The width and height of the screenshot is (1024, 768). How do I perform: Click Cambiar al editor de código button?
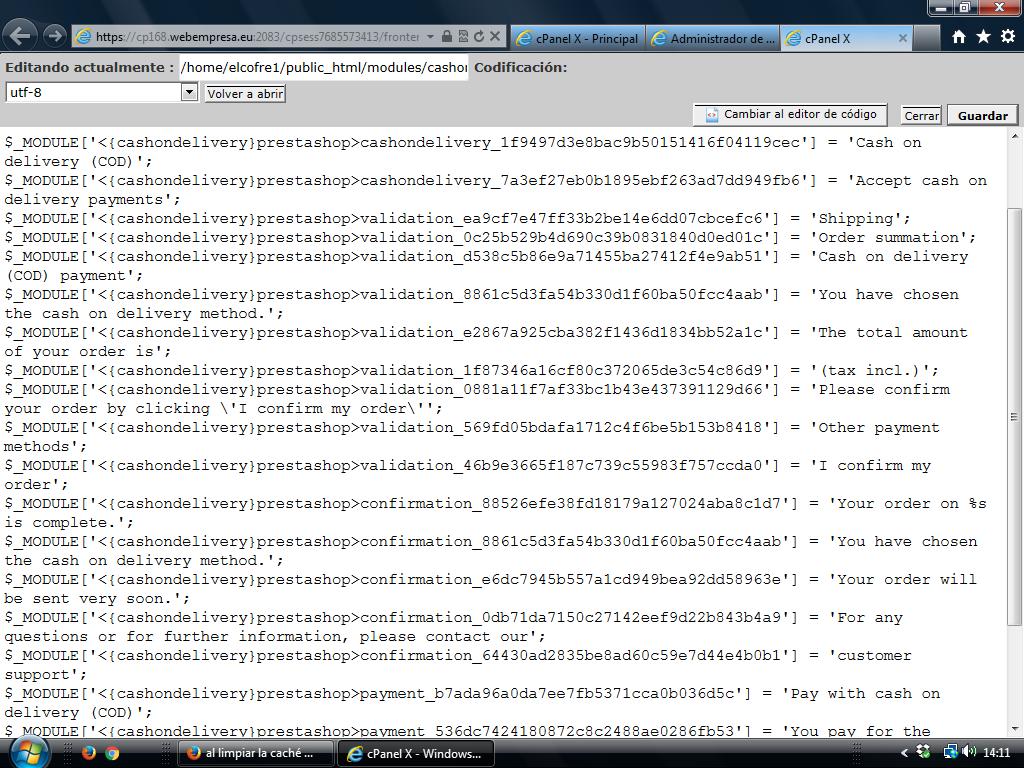790,114
